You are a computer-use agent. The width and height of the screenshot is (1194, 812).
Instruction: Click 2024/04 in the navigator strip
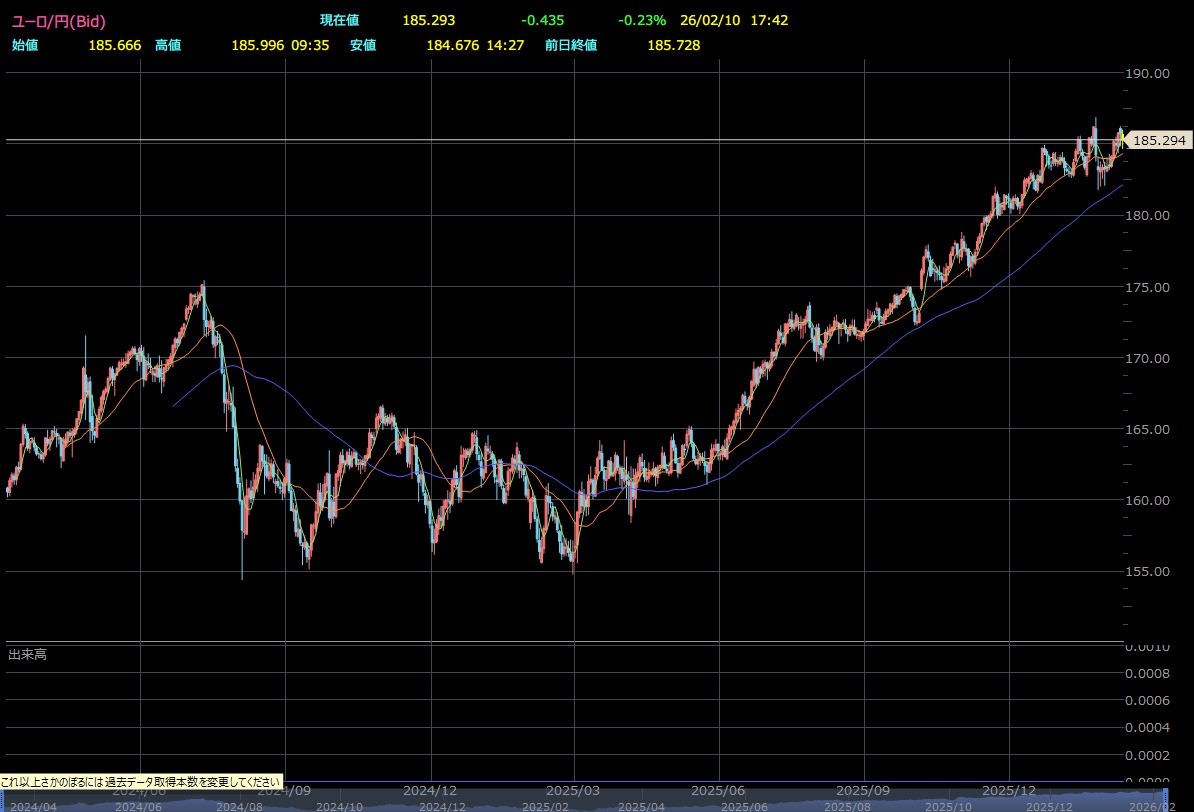34,806
